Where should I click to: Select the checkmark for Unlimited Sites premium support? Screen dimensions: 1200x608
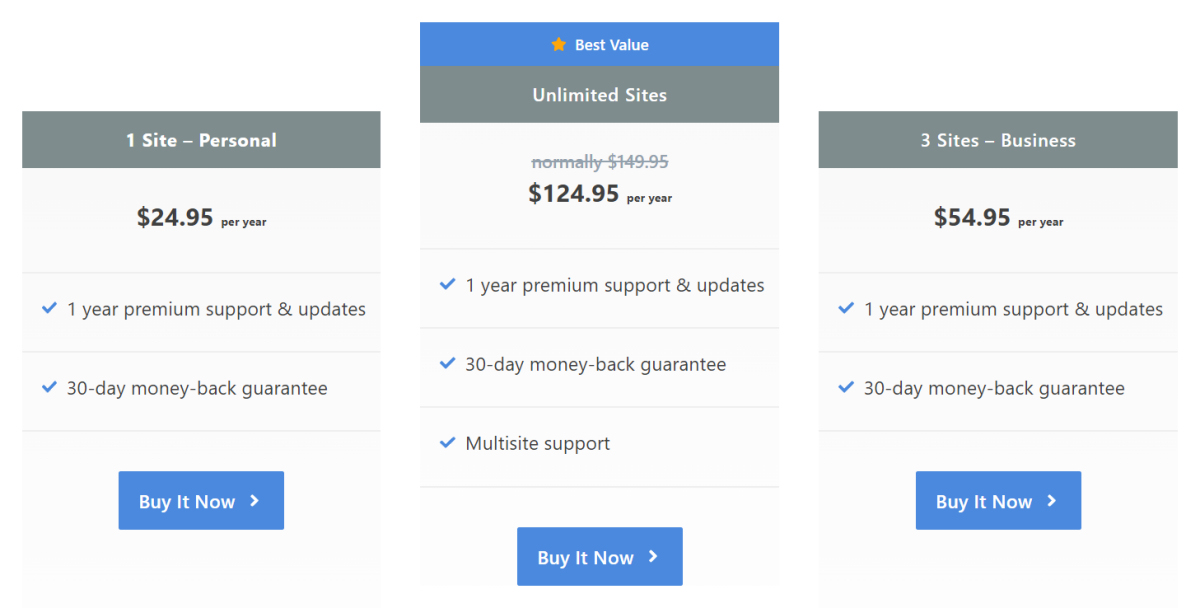click(x=447, y=284)
